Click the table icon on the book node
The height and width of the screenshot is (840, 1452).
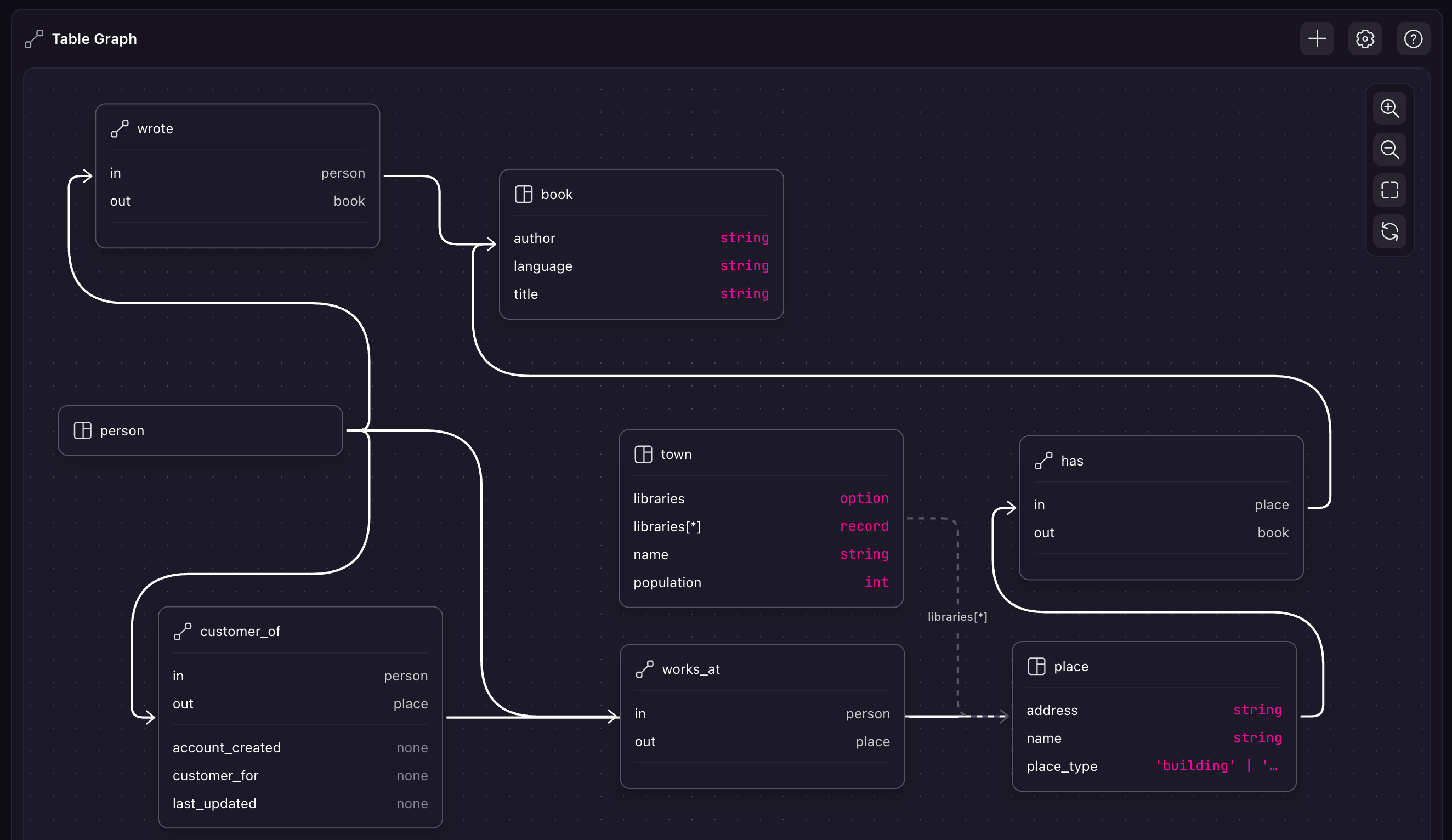click(x=524, y=194)
